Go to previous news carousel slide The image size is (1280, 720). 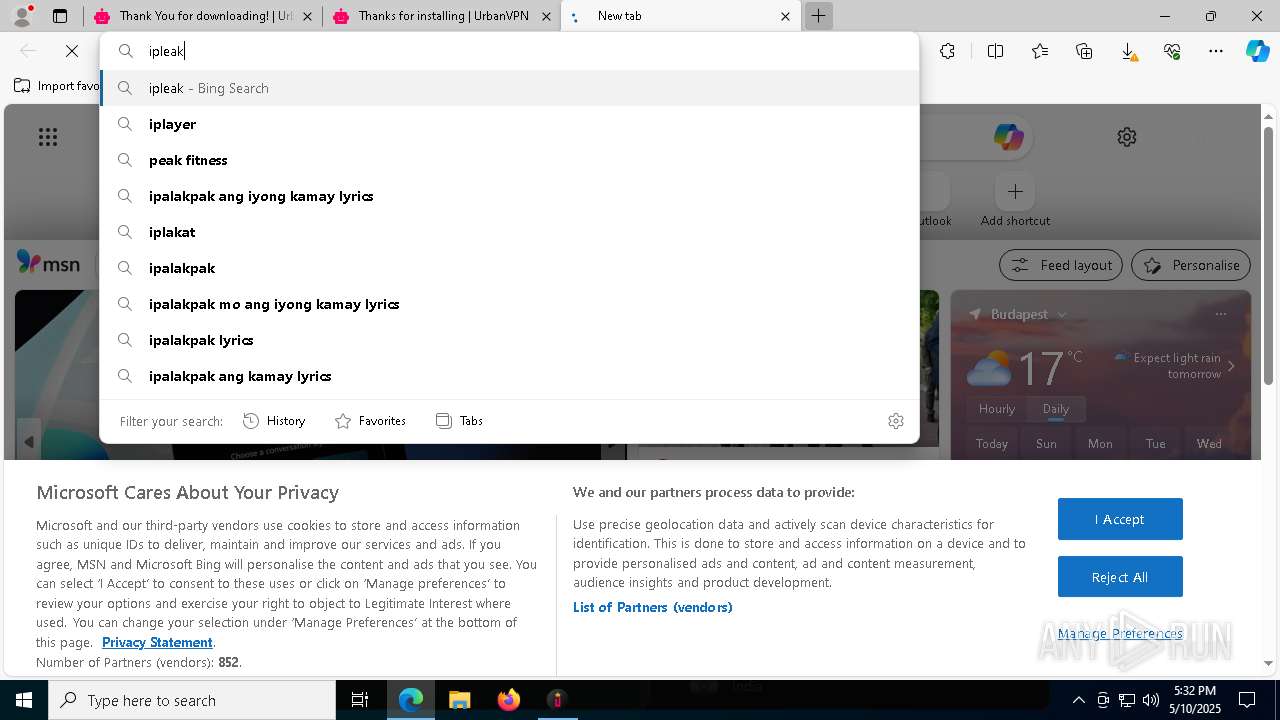click(x=29, y=441)
